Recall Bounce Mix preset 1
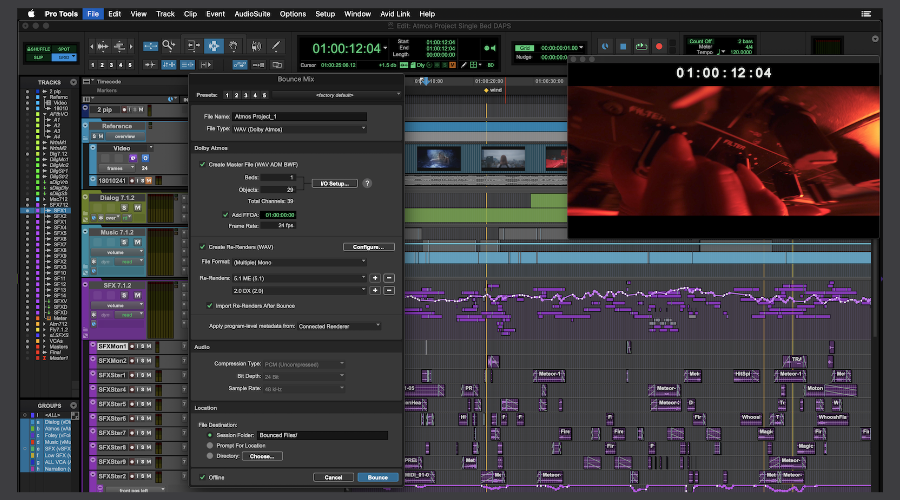The width and height of the screenshot is (900, 500). [227, 95]
